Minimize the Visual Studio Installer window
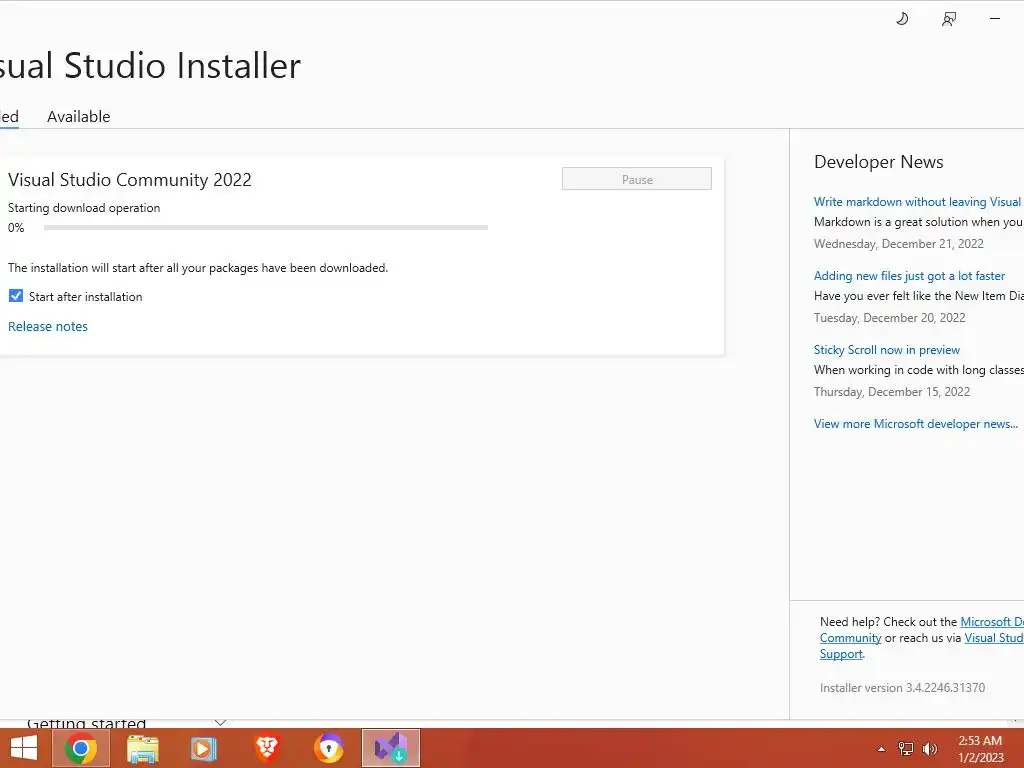This screenshot has width=1024, height=768. point(995,19)
